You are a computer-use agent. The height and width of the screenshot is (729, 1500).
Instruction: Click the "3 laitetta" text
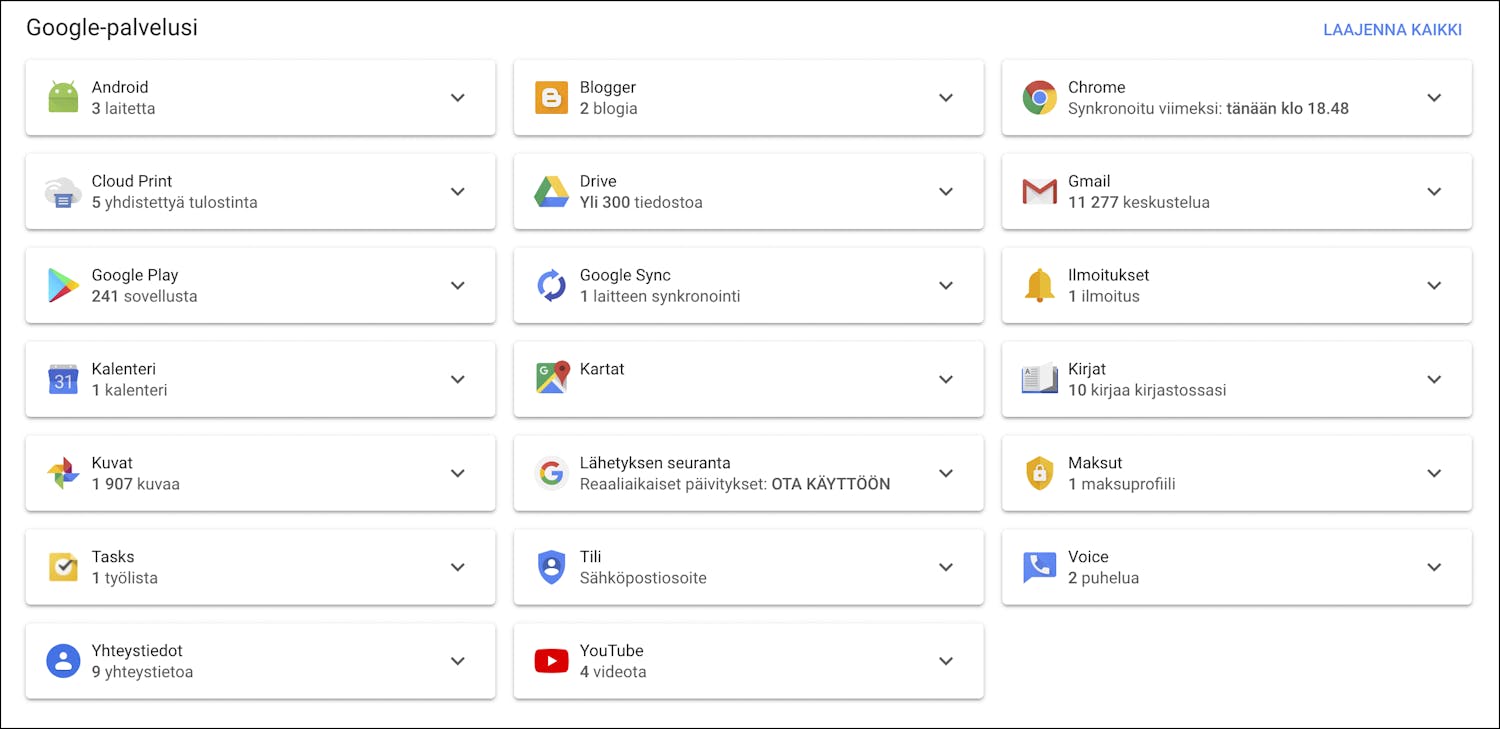(123, 108)
